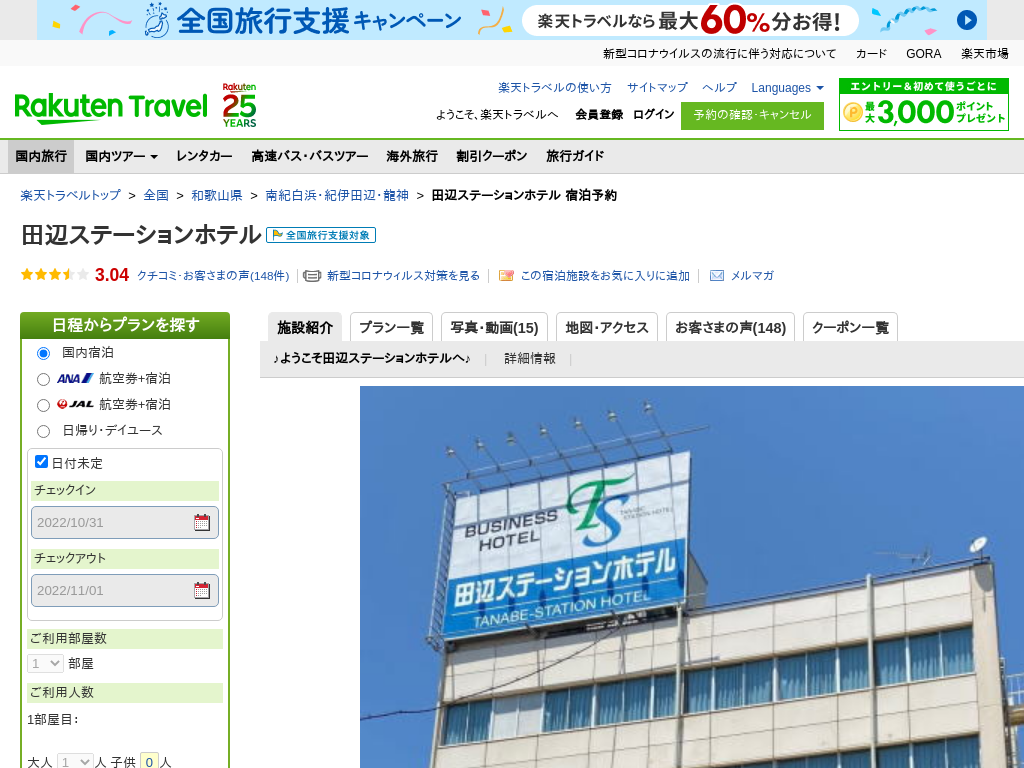Click the メルマガ link
The width and height of the screenshot is (1024, 768).
[752, 276]
